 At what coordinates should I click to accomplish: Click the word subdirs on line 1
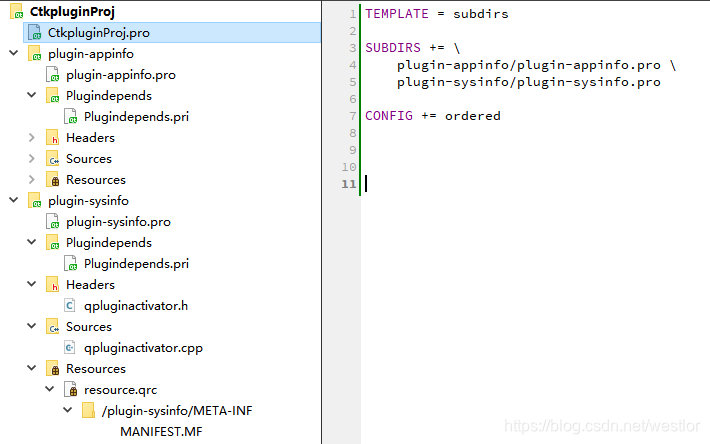click(481, 14)
